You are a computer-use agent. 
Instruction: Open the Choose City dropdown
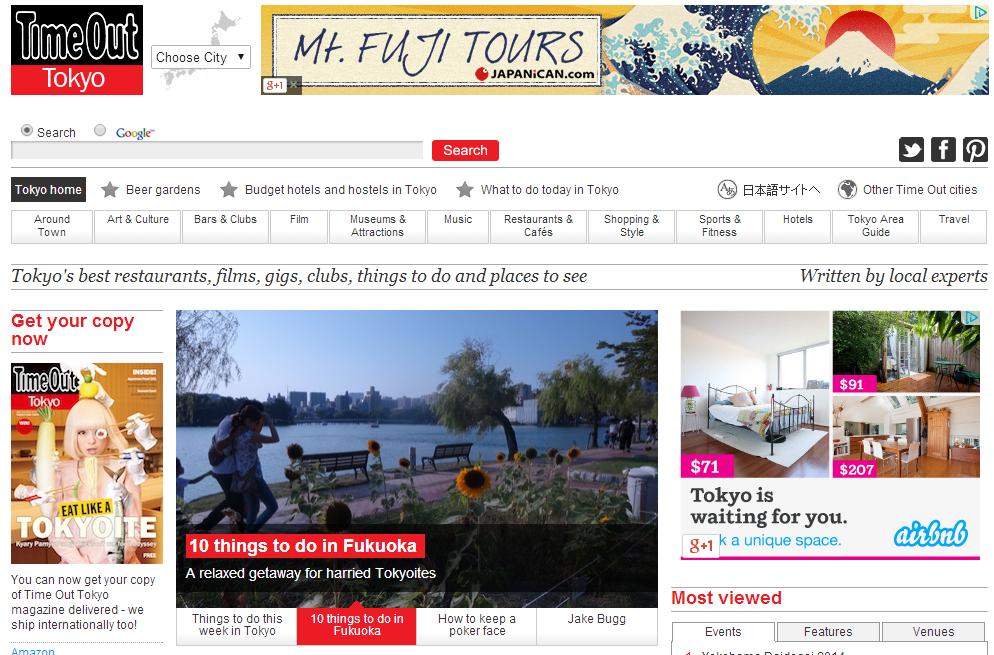tap(201, 57)
